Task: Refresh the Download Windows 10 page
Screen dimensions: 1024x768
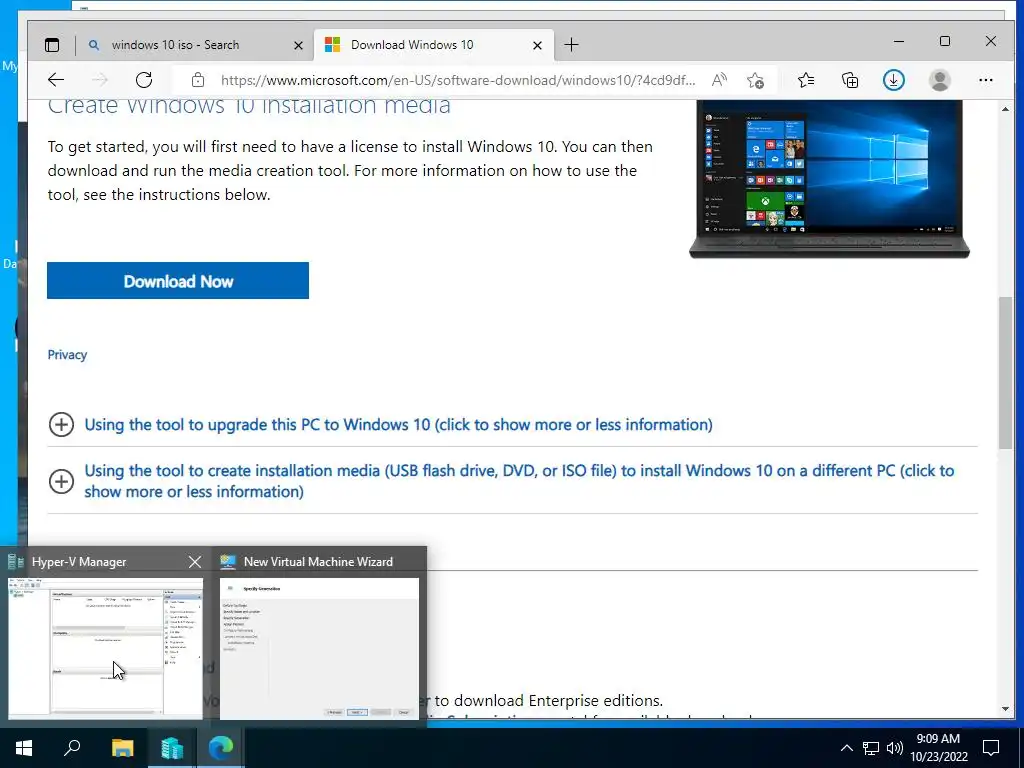Action: 144,80
